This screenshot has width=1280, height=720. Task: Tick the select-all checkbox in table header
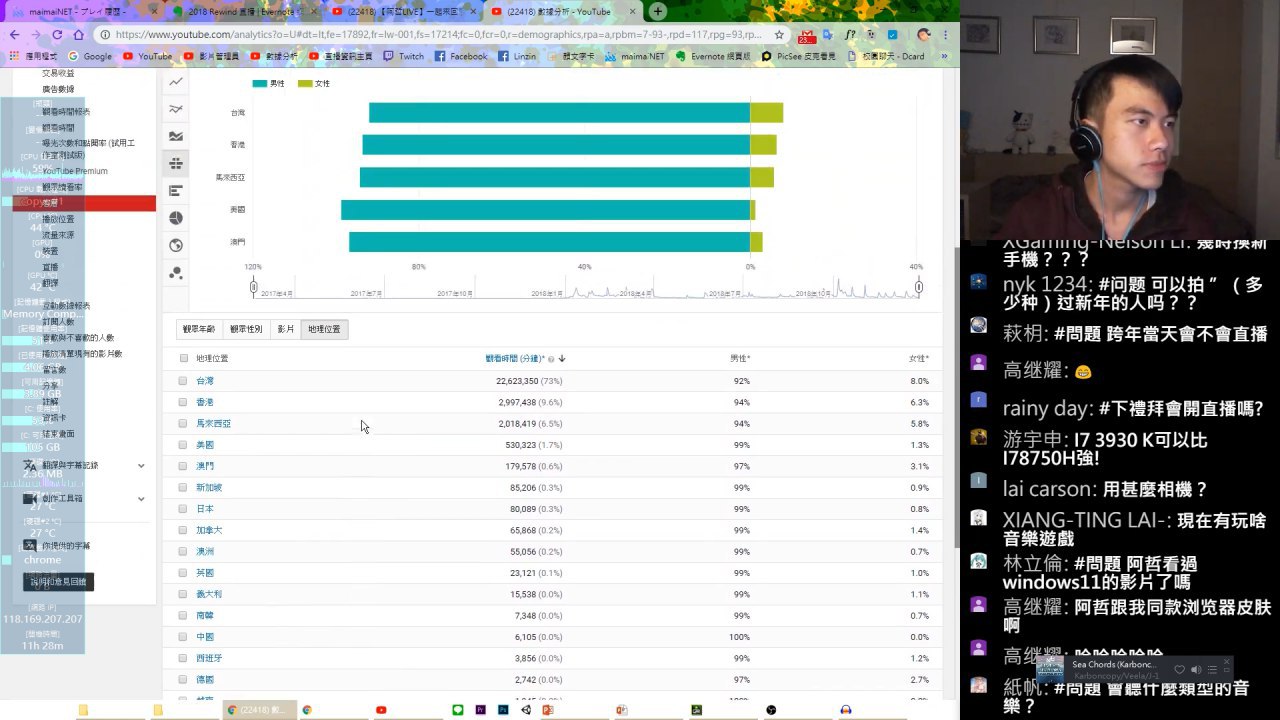(x=184, y=358)
